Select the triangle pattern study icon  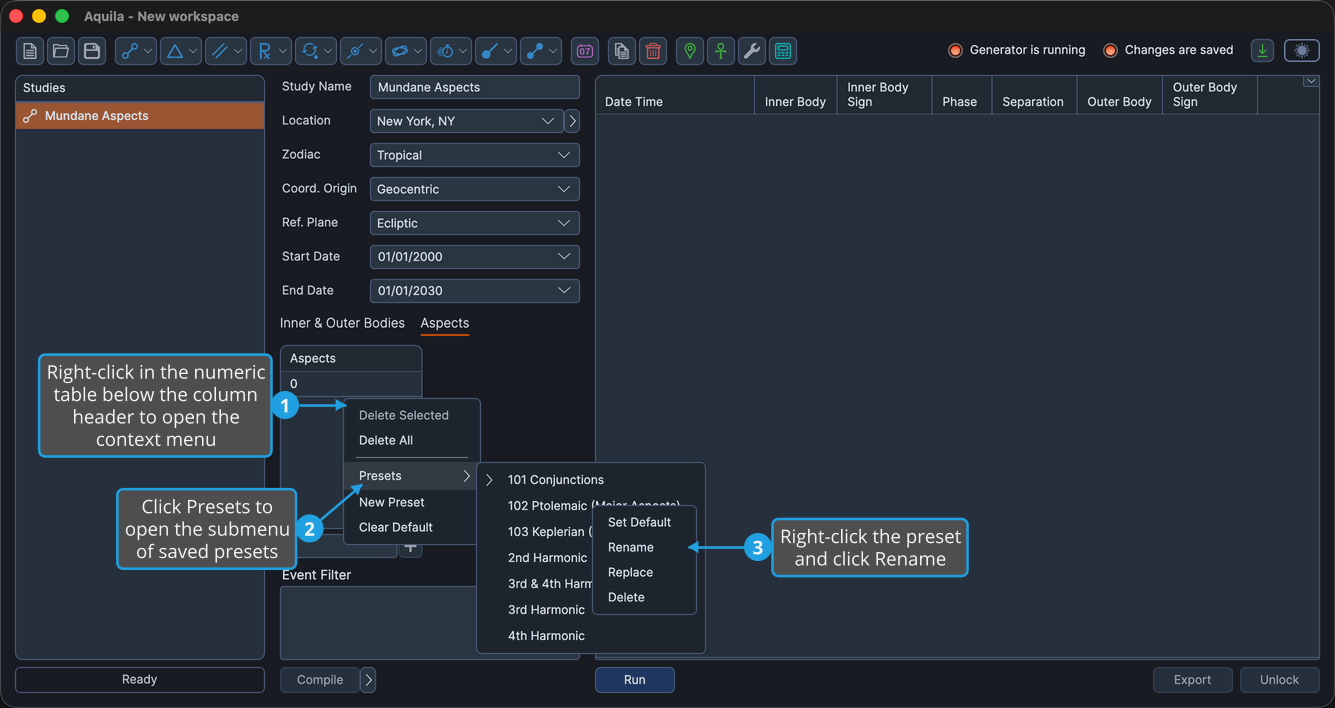[x=174, y=51]
